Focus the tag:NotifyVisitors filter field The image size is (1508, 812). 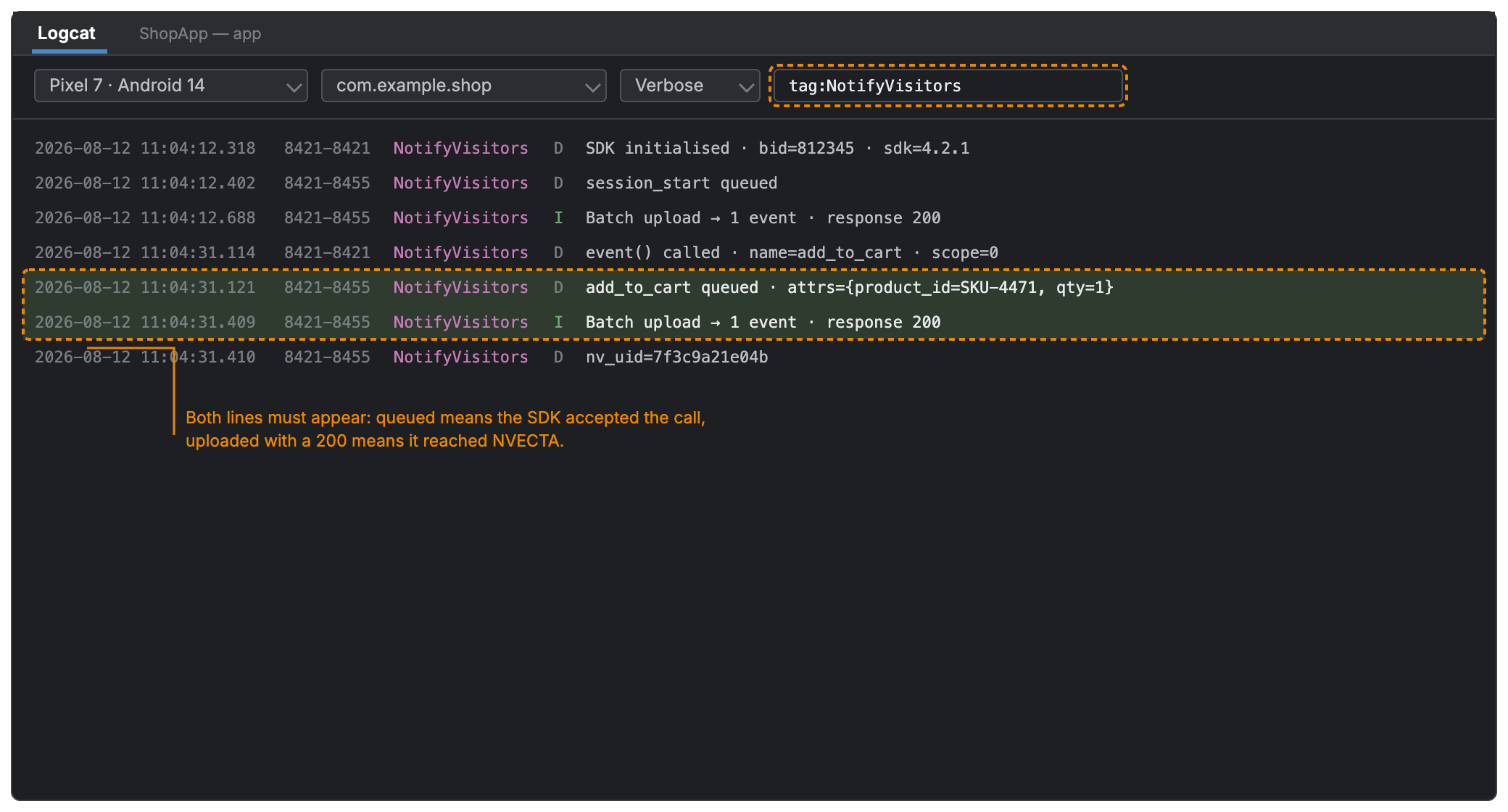(x=948, y=86)
